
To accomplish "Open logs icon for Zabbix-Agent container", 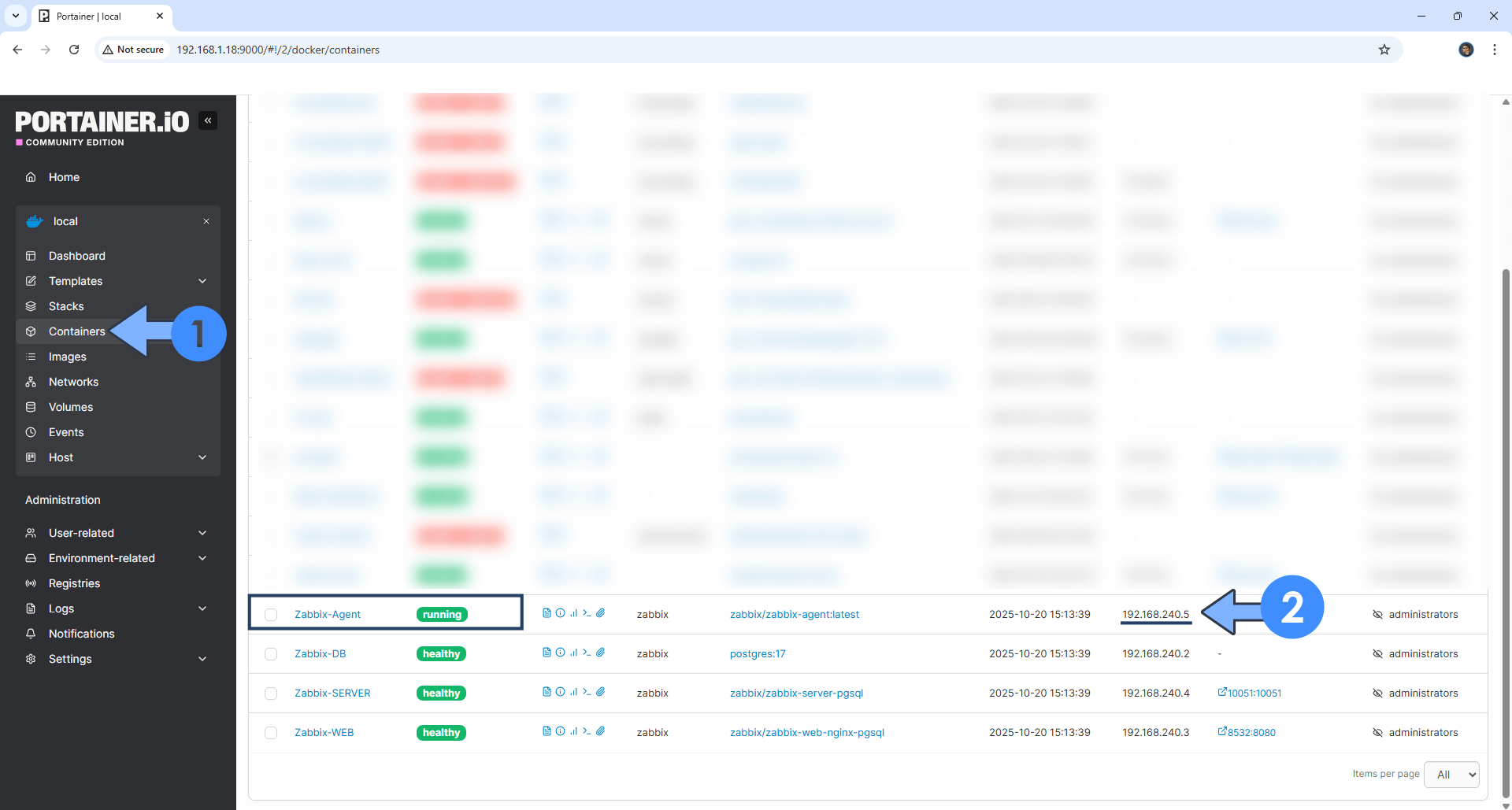I will (547, 613).
